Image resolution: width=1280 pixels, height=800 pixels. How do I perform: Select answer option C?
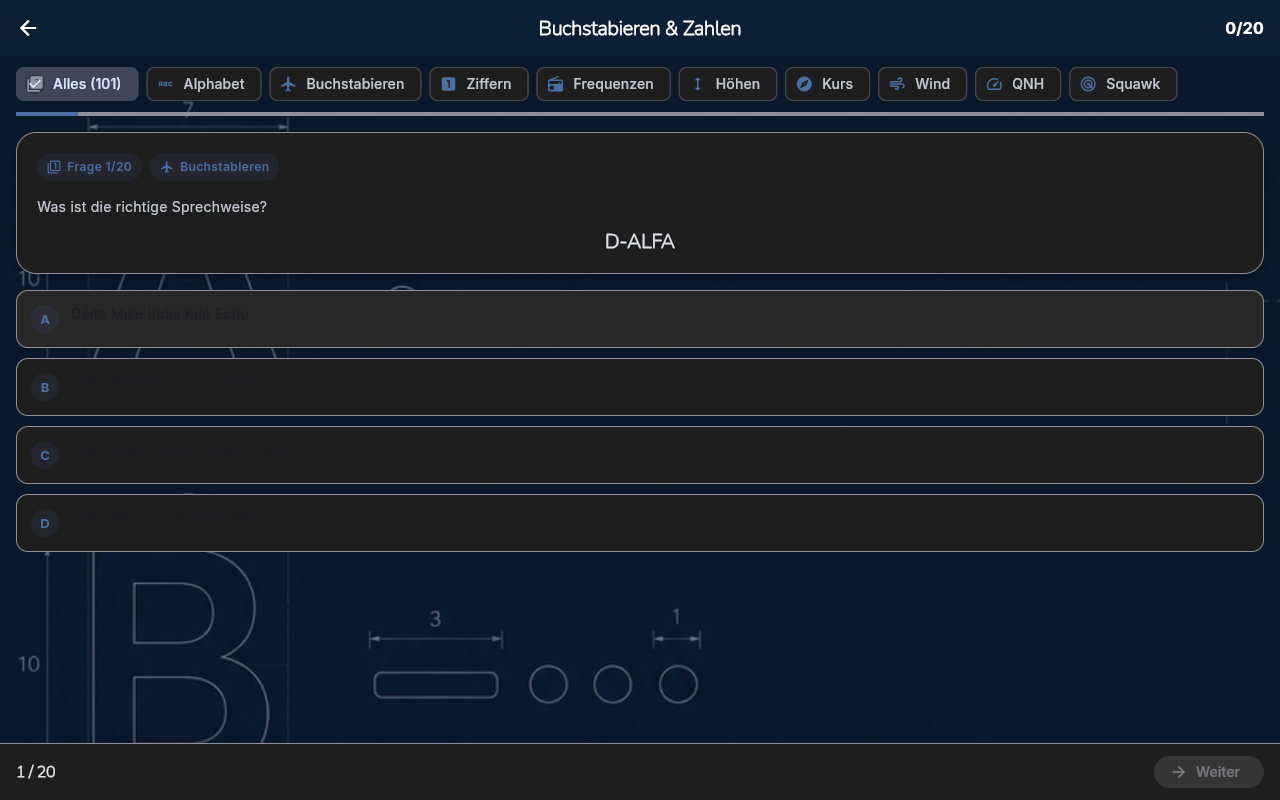pyautogui.click(x=640, y=455)
